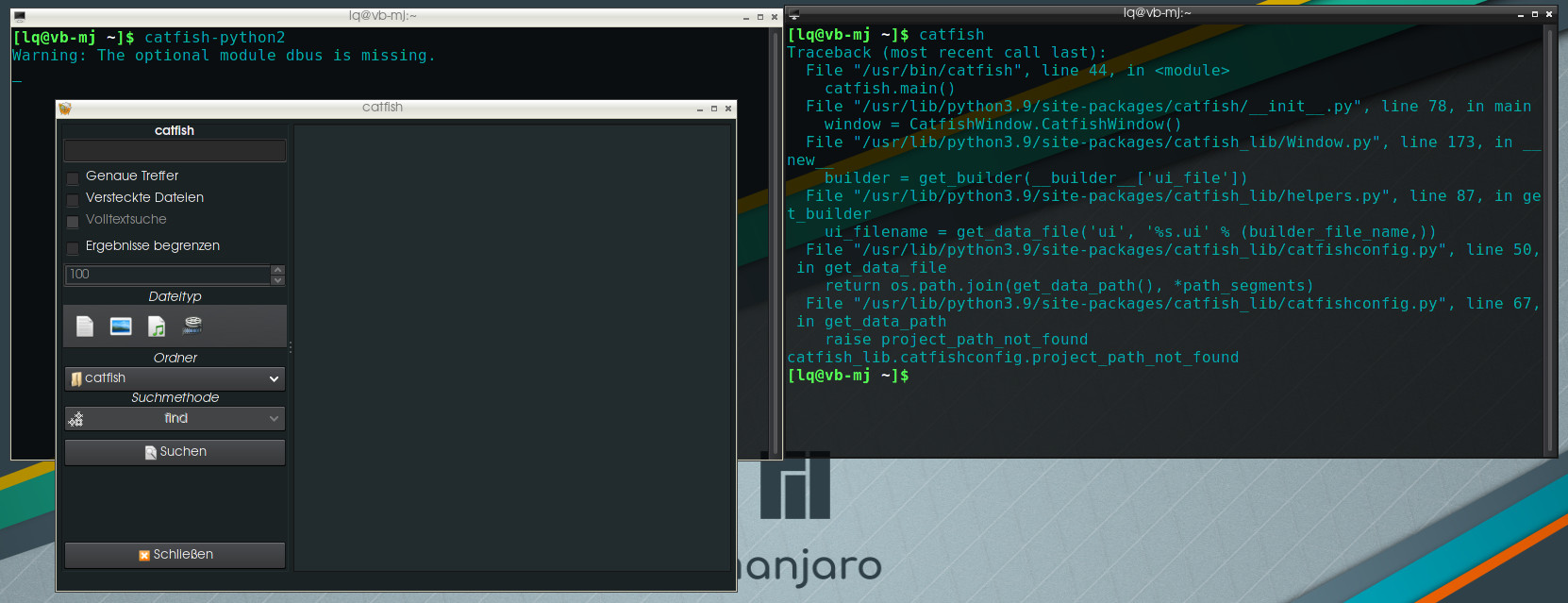This screenshot has width=1568, height=603.
Task: Click the catfish app icon in title bar
Action: coord(65,109)
